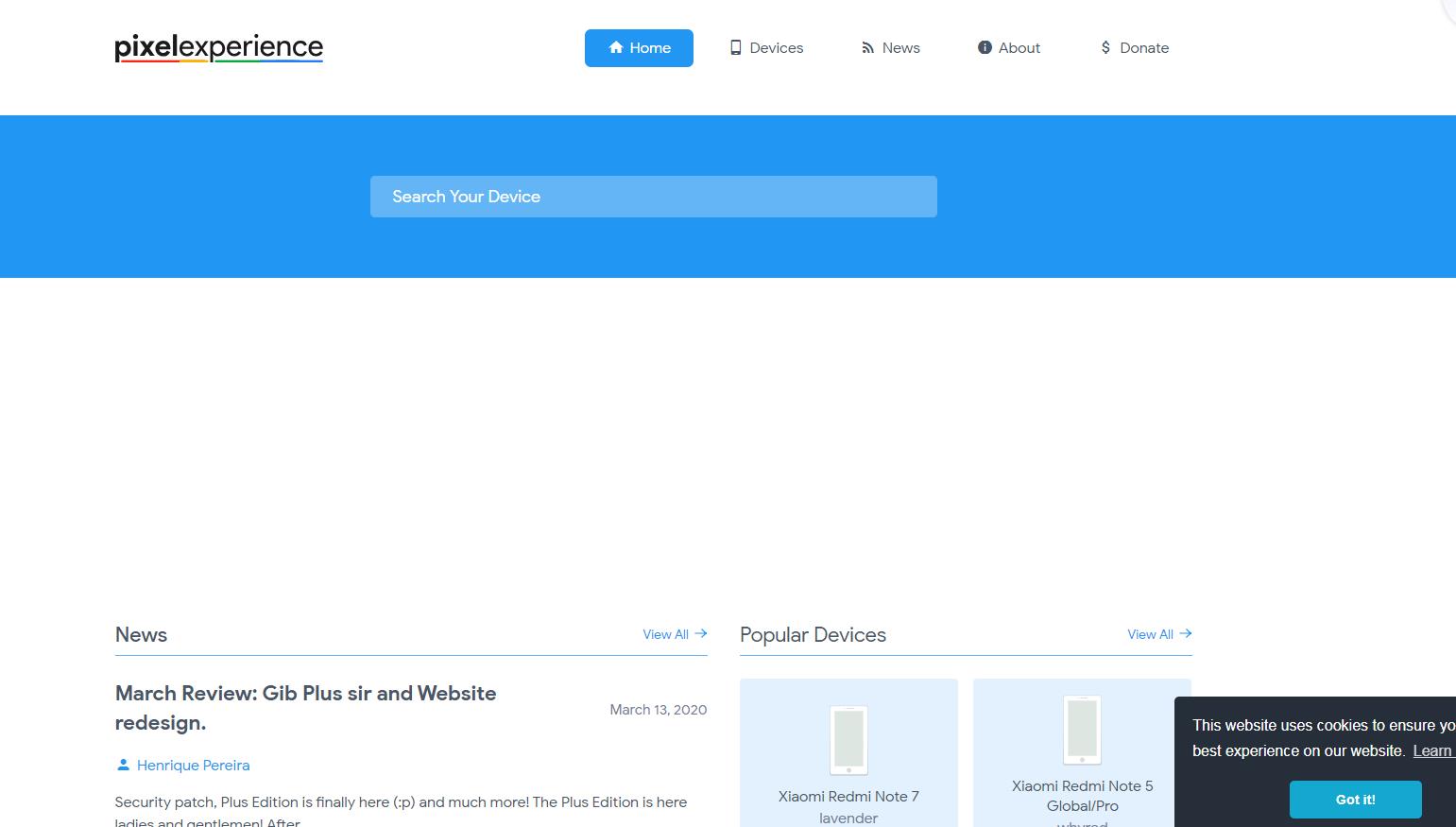Open the Home nav tab
Screen dimensions: 1456x827
pos(639,48)
